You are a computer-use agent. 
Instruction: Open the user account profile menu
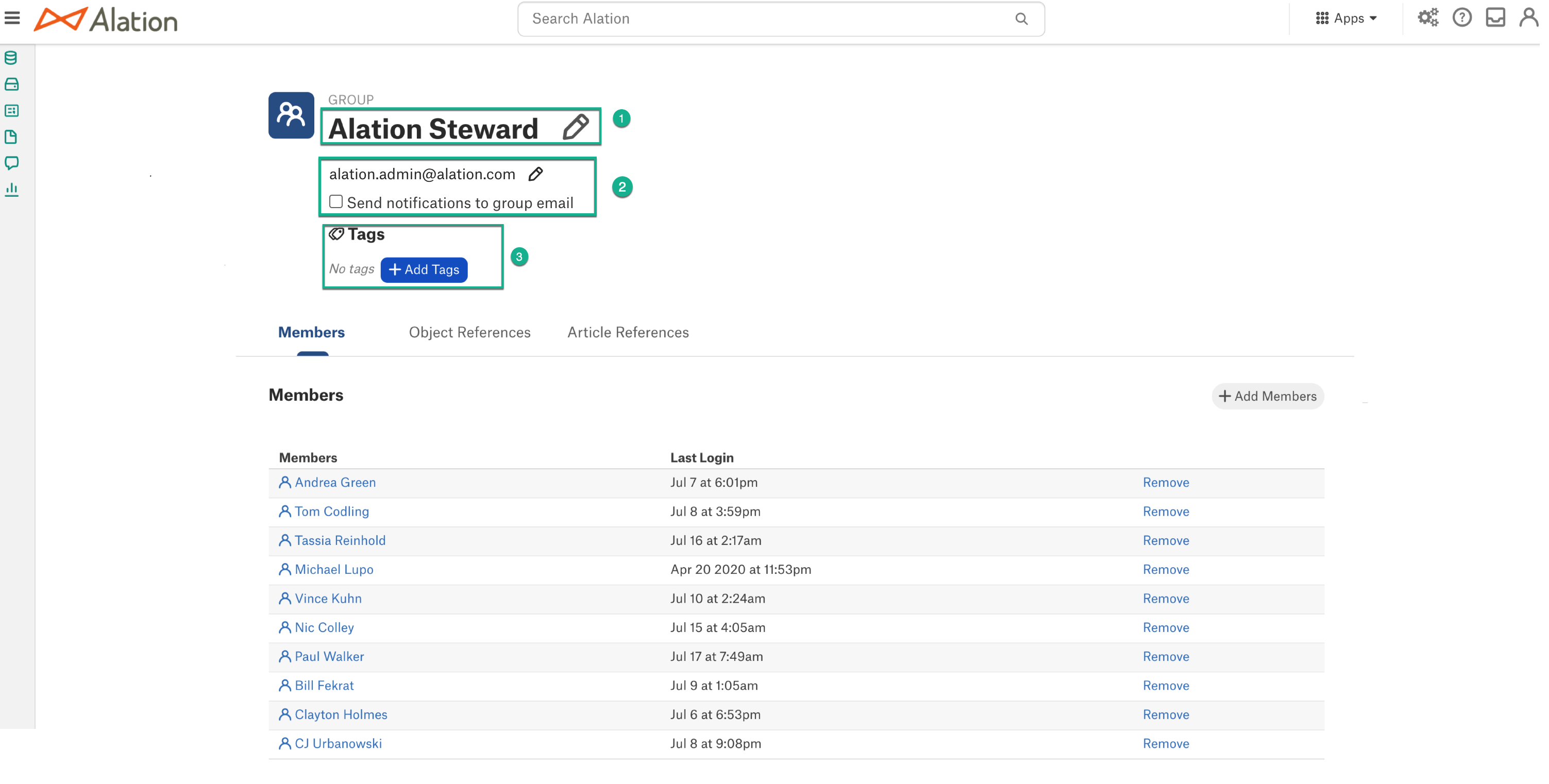(1528, 18)
